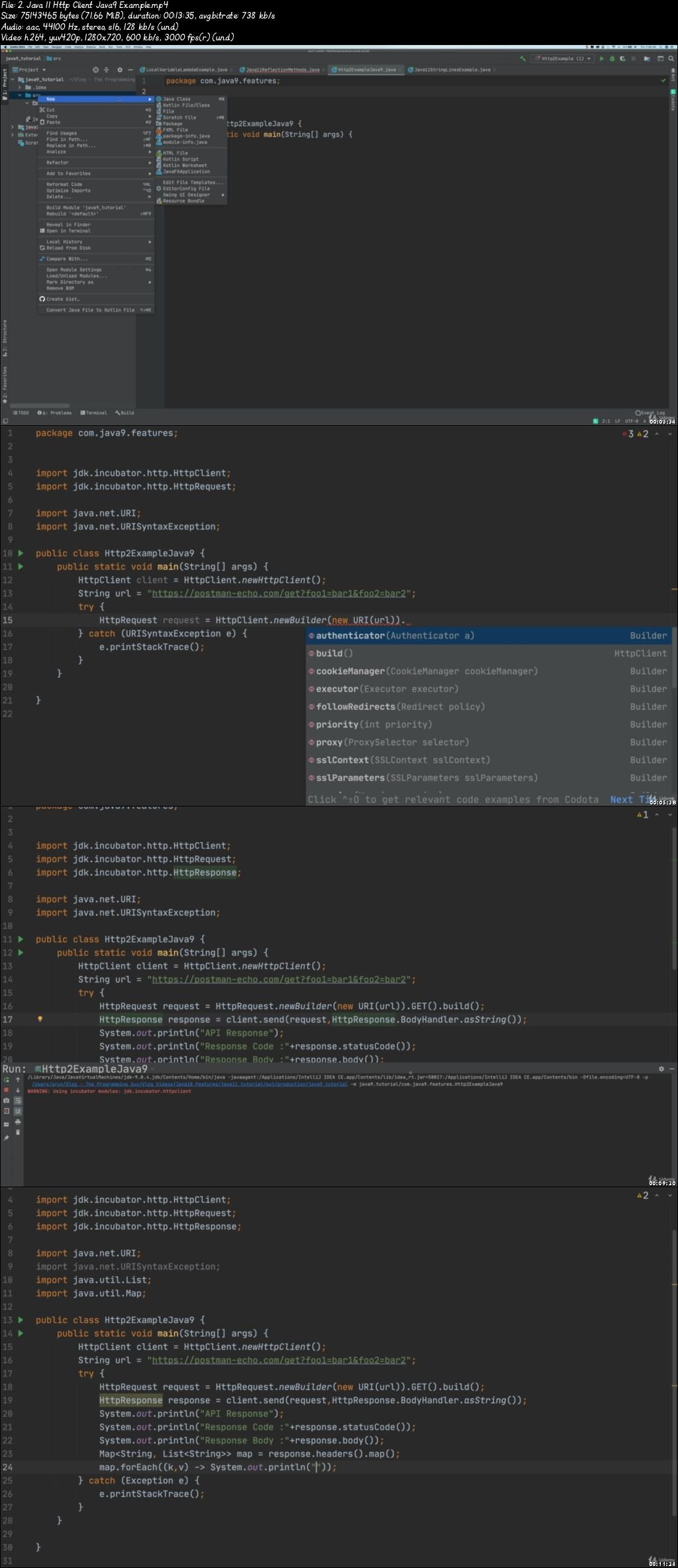Open the Terminal tool window button
Screen dimensions: 678x1568
[94, 413]
